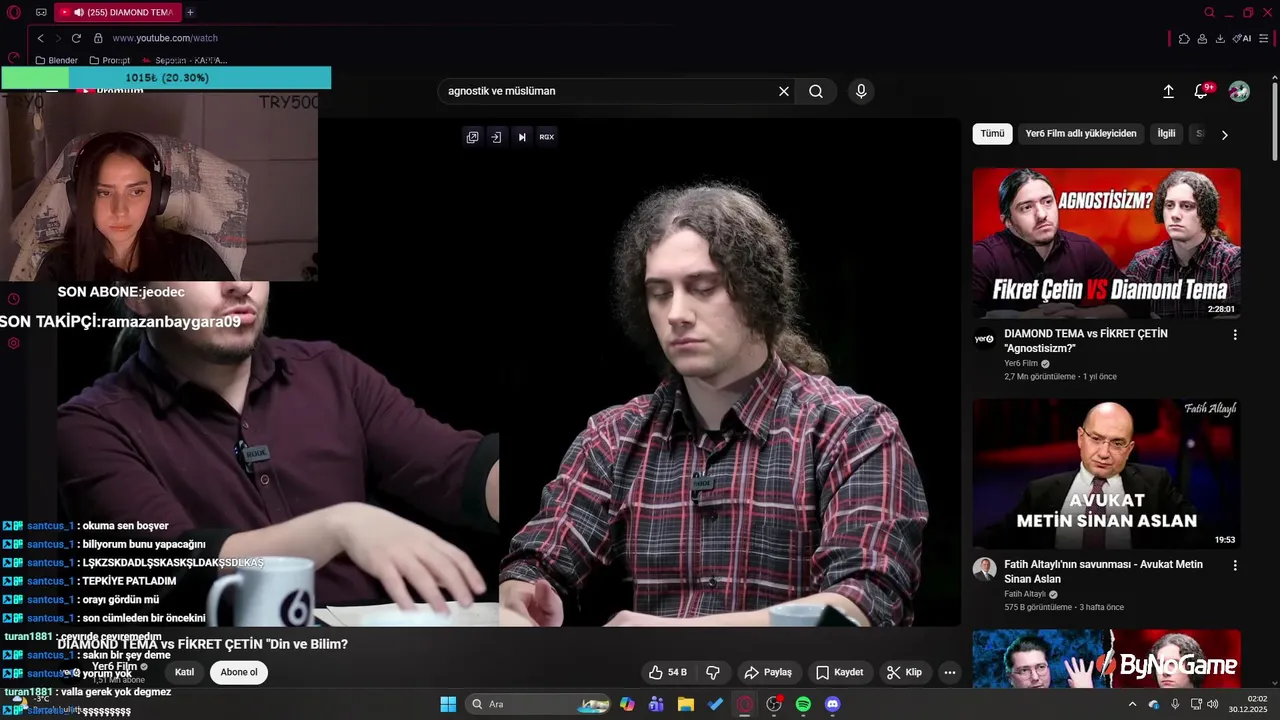This screenshot has width=1280, height=720.
Task: Click the skip-next icon above video
Action: (x=521, y=137)
